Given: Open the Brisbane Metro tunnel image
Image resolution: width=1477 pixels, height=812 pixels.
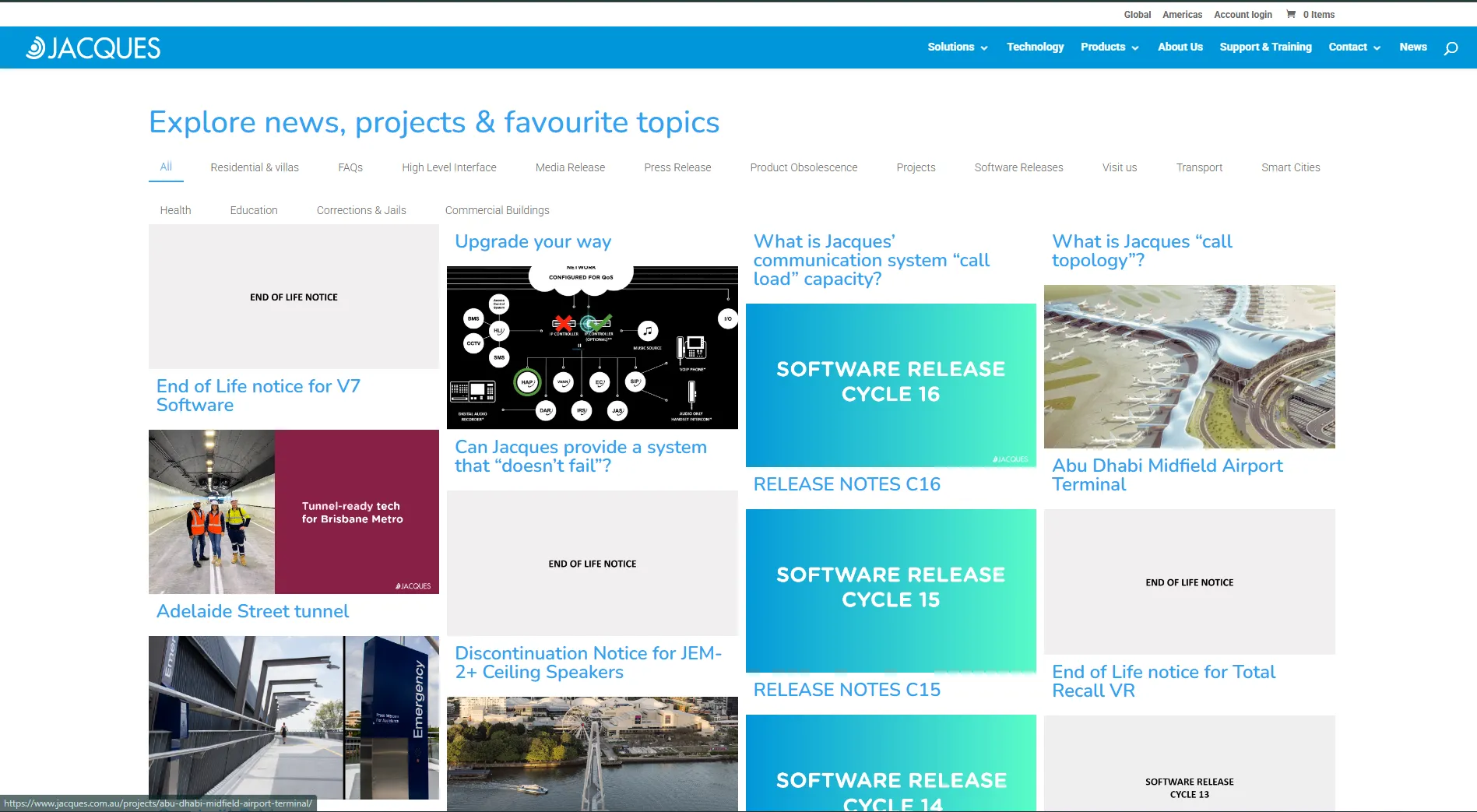Looking at the screenshot, I should coord(294,511).
